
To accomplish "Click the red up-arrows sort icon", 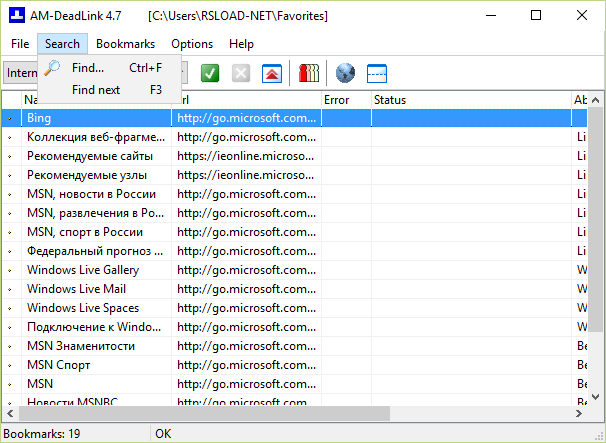I will pyautogui.click(x=272, y=73).
